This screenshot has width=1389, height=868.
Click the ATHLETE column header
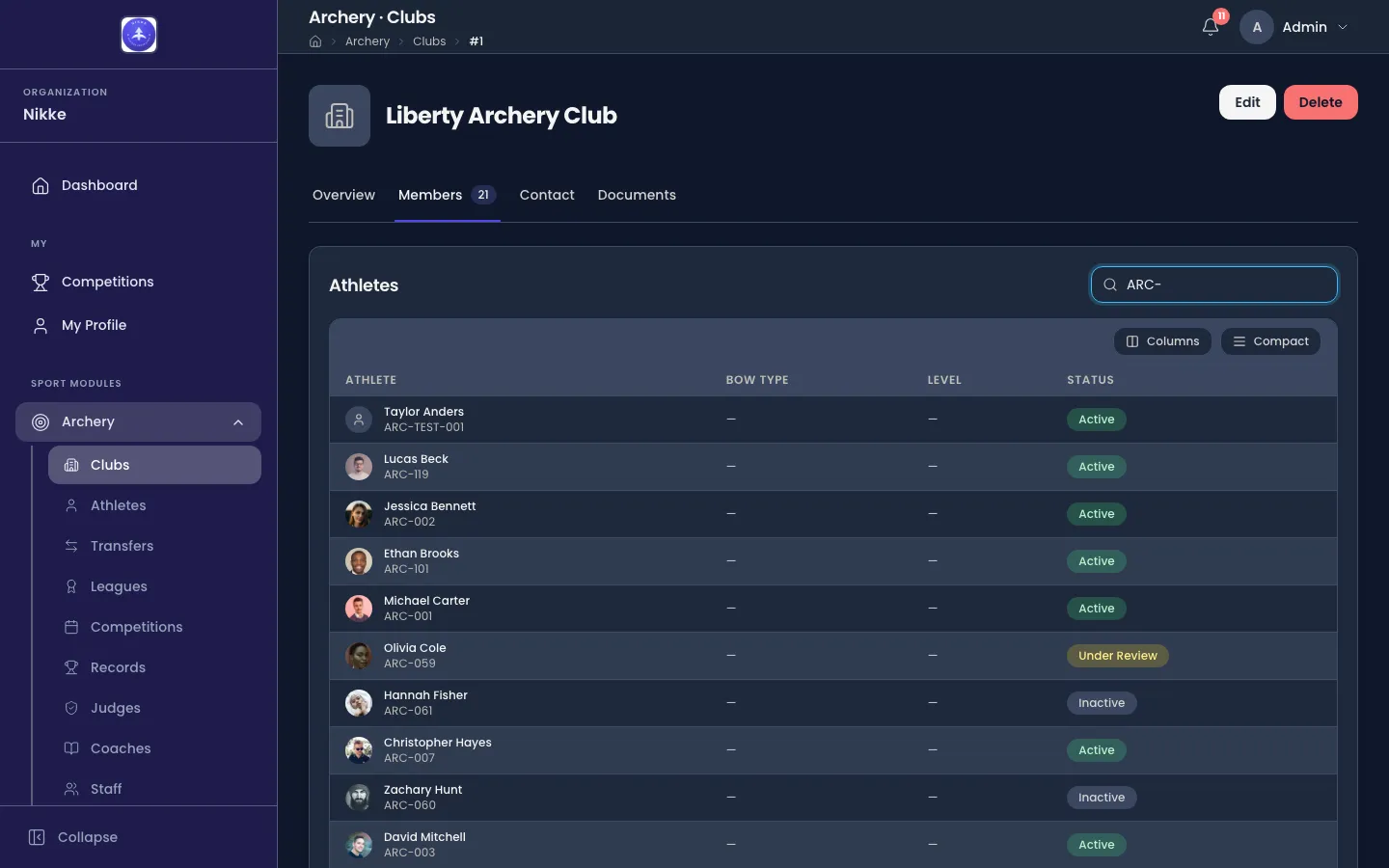[x=370, y=380]
